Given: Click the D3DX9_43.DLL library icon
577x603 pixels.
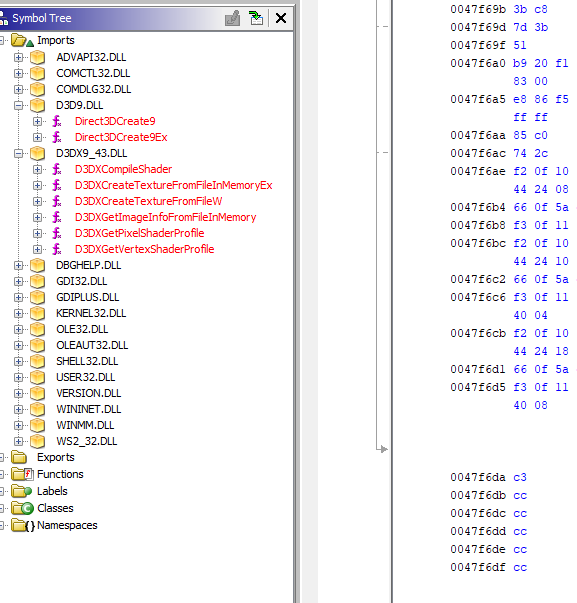Looking at the screenshot, I should [x=37, y=153].
